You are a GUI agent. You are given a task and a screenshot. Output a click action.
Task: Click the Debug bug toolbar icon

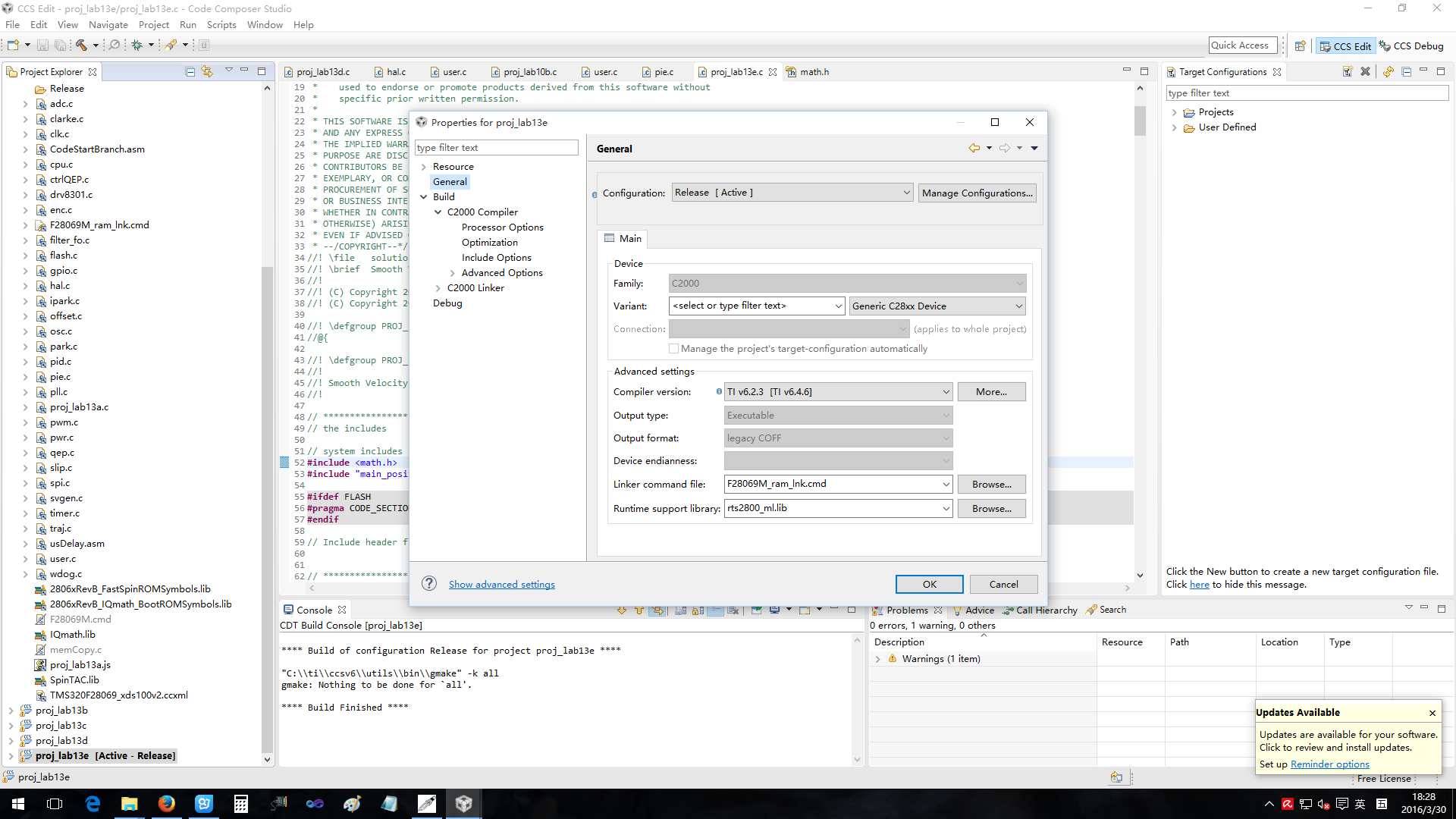137,45
